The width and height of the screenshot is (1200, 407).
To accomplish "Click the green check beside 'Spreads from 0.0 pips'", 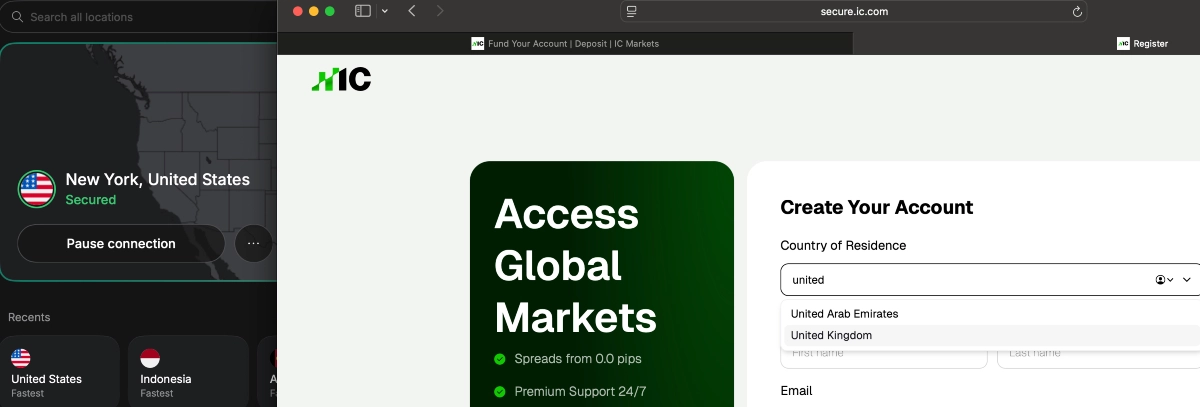I will [x=500, y=358].
